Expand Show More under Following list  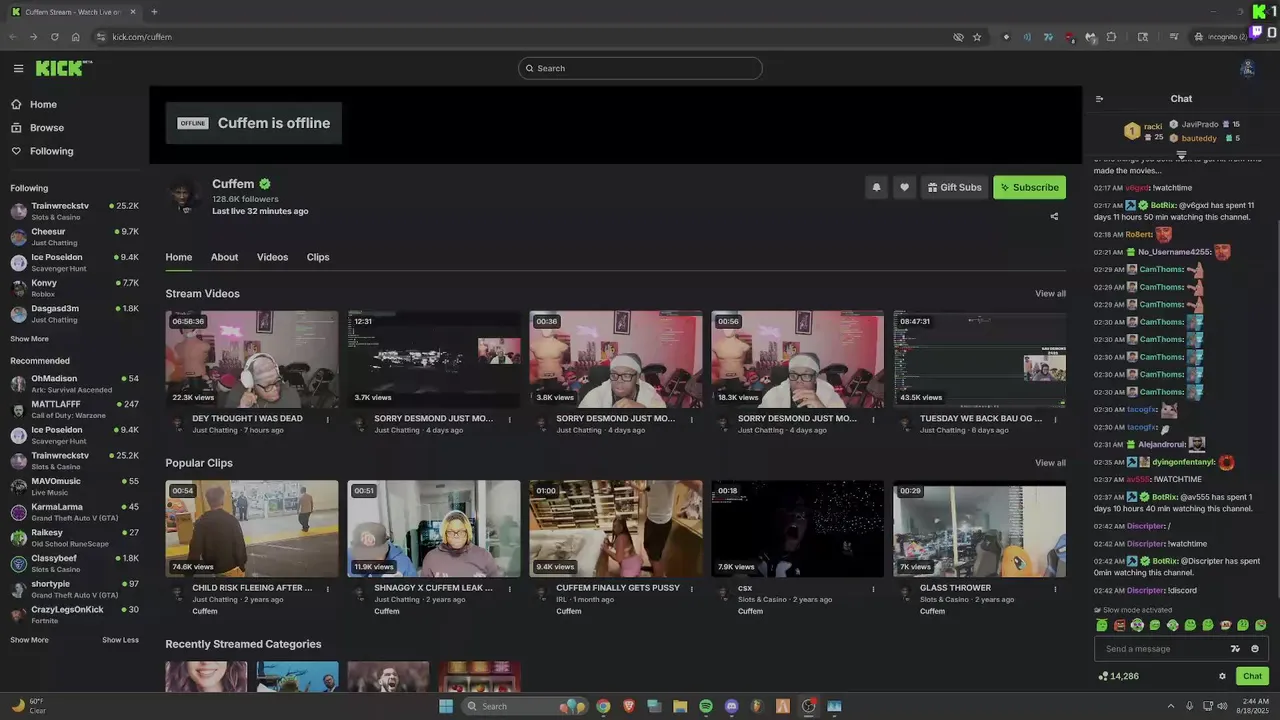point(29,339)
